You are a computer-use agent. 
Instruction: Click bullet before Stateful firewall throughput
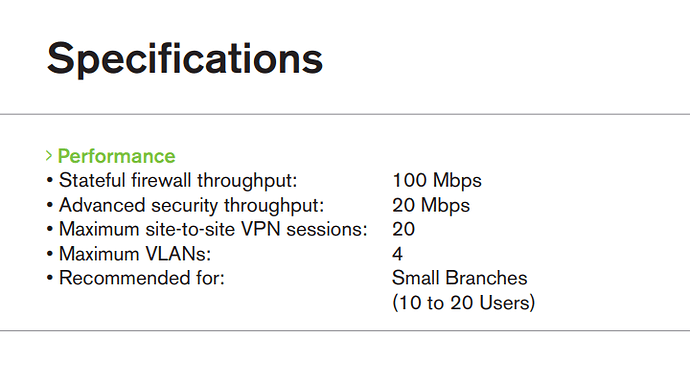50,180
